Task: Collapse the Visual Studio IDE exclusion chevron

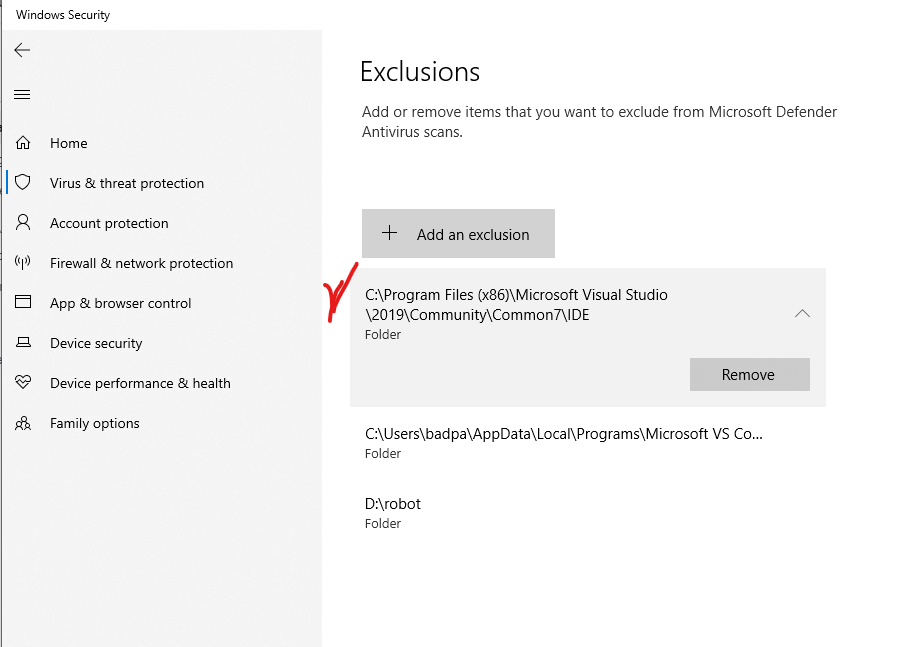Action: pyautogui.click(x=802, y=313)
